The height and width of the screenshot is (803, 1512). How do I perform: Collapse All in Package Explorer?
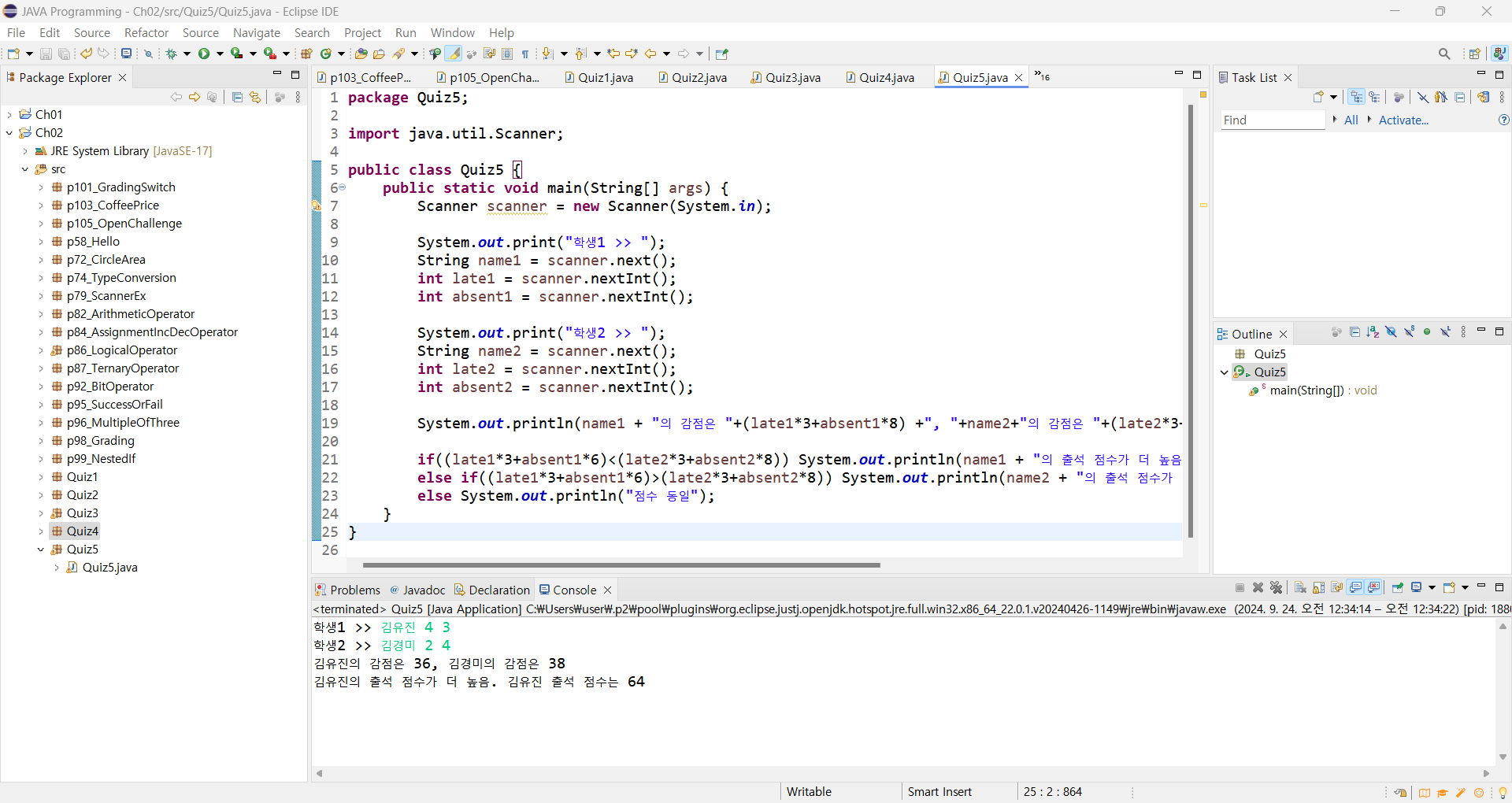point(237,97)
